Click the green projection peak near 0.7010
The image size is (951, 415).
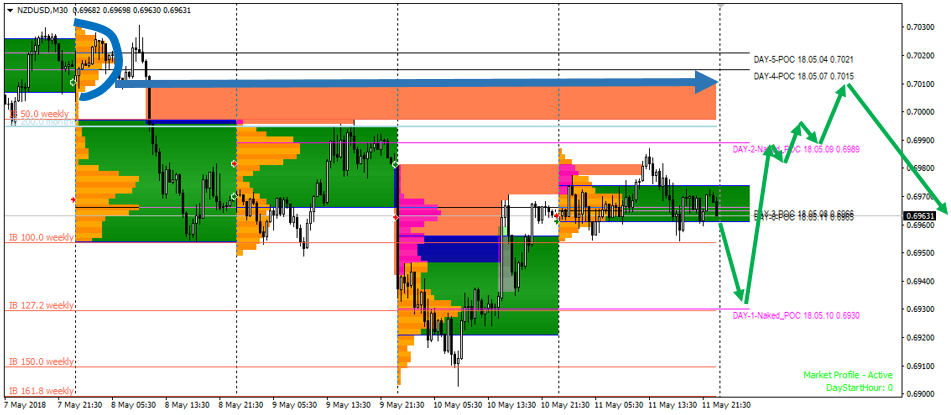click(847, 87)
